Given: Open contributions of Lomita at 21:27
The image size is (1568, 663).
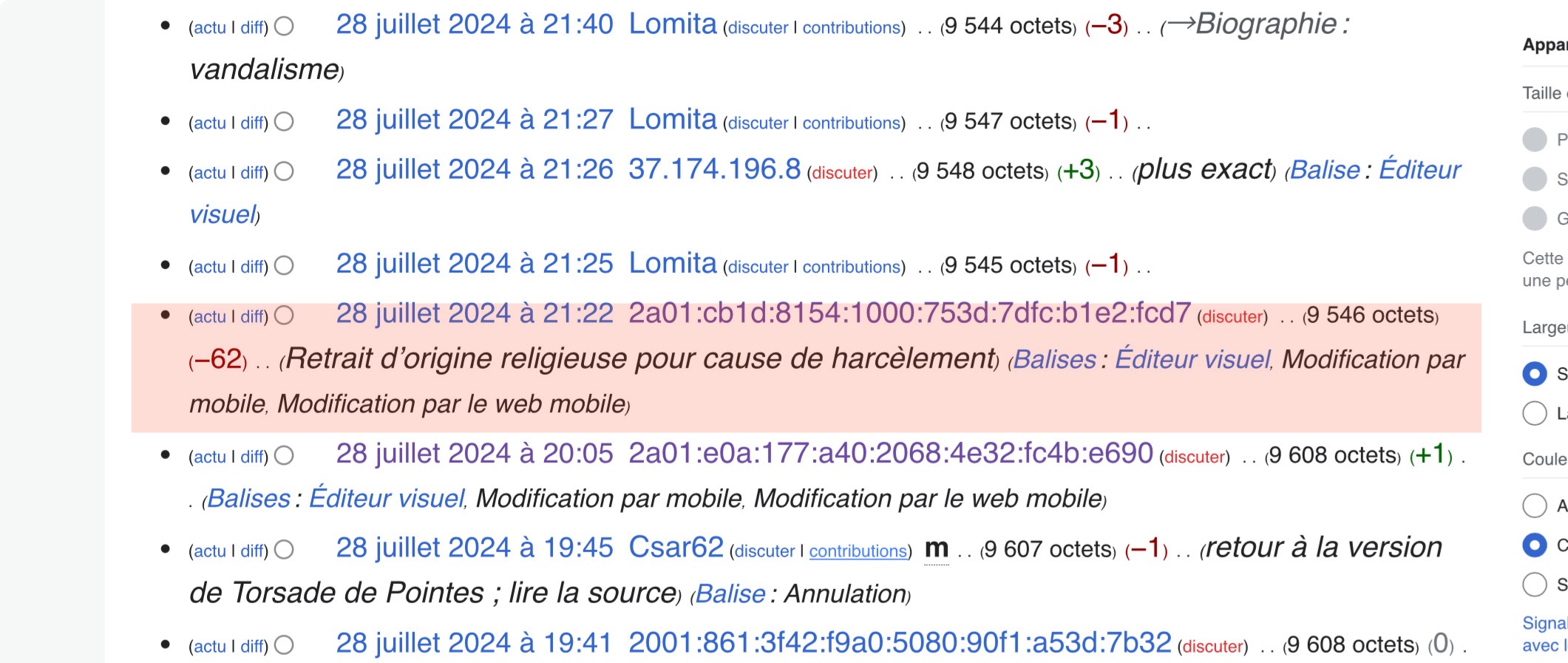Looking at the screenshot, I should coord(852,123).
